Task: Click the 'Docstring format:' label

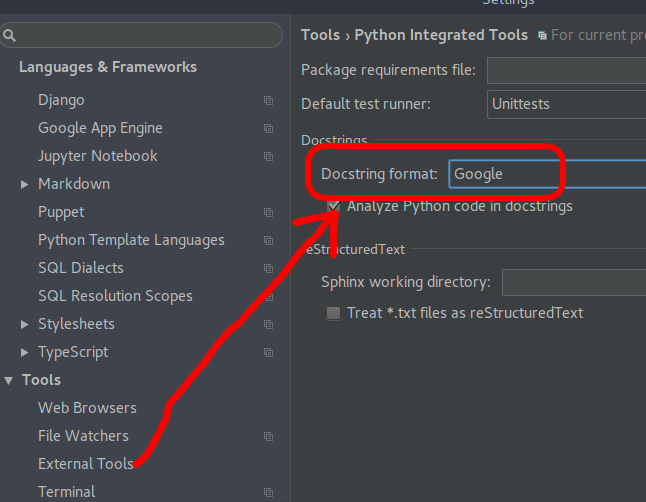Action: click(379, 174)
